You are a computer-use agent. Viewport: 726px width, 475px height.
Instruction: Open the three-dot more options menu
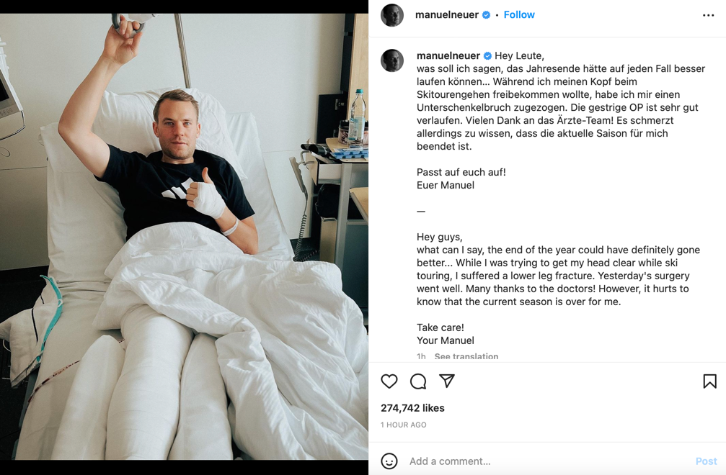click(x=708, y=15)
